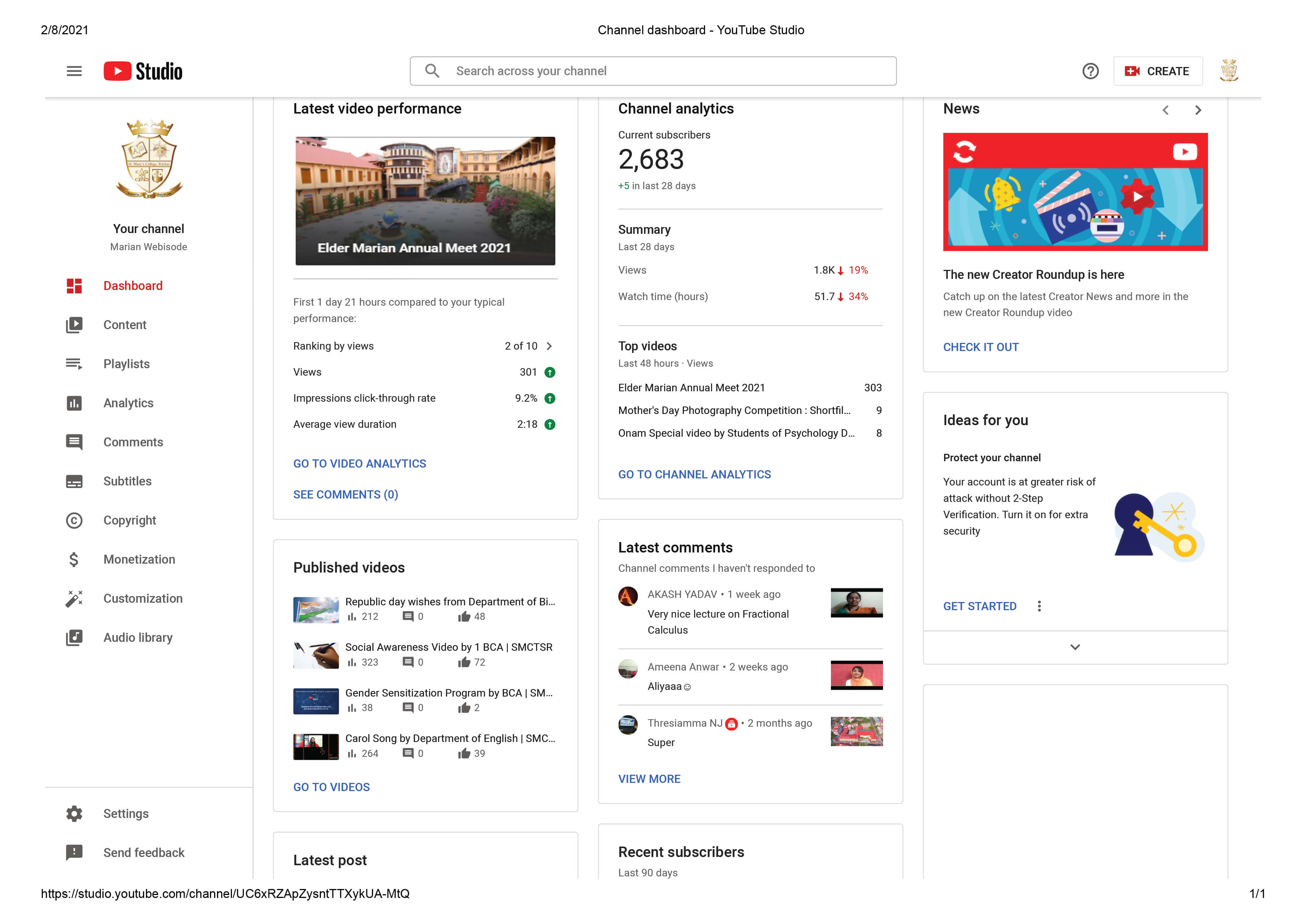Expand Ranking by views chevron
1307x924 pixels.
549,346
